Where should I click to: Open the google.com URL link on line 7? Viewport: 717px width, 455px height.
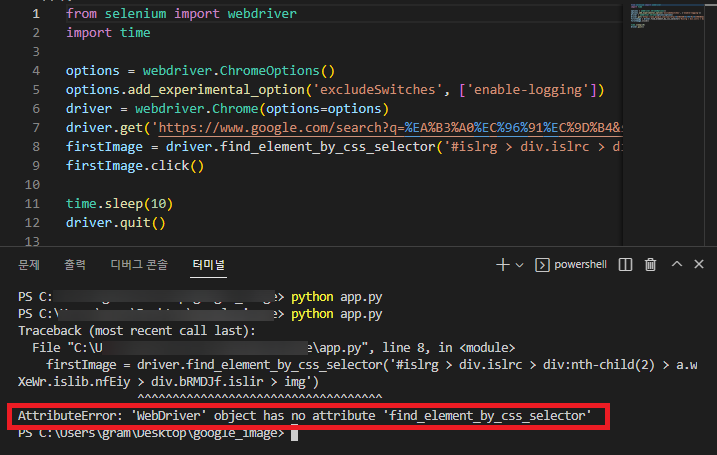tap(390, 128)
